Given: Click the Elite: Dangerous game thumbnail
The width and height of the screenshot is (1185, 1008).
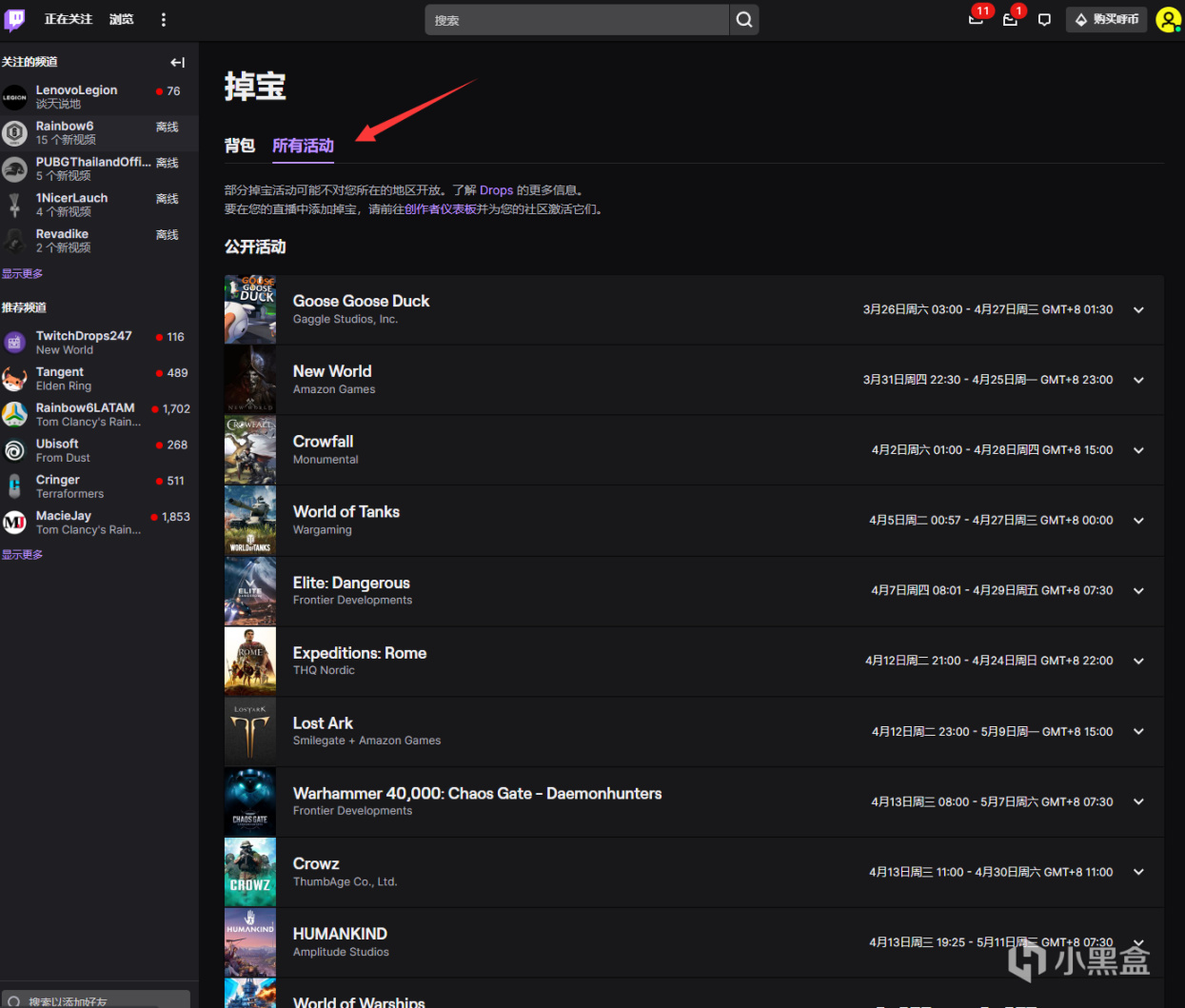Looking at the screenshot, I should pos(250,591).
